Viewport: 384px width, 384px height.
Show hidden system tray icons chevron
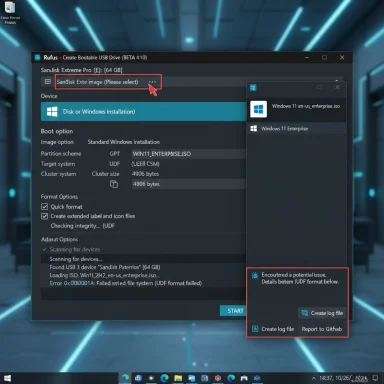click(313, 378)
